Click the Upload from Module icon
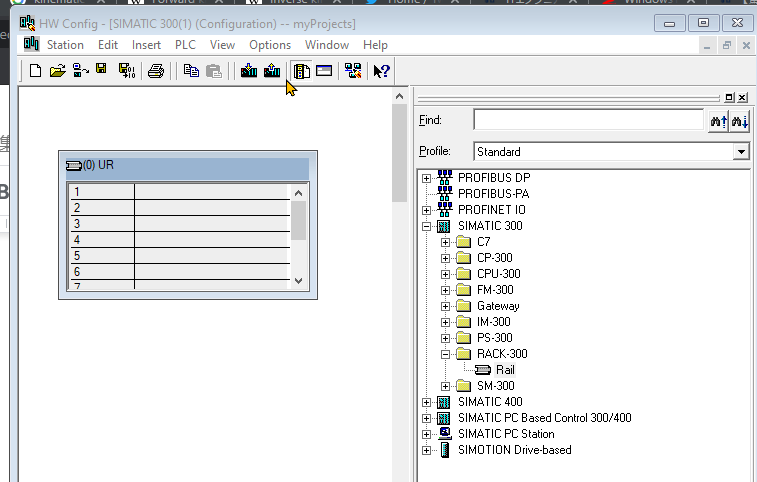757x482 pixels. coord(272,71)
